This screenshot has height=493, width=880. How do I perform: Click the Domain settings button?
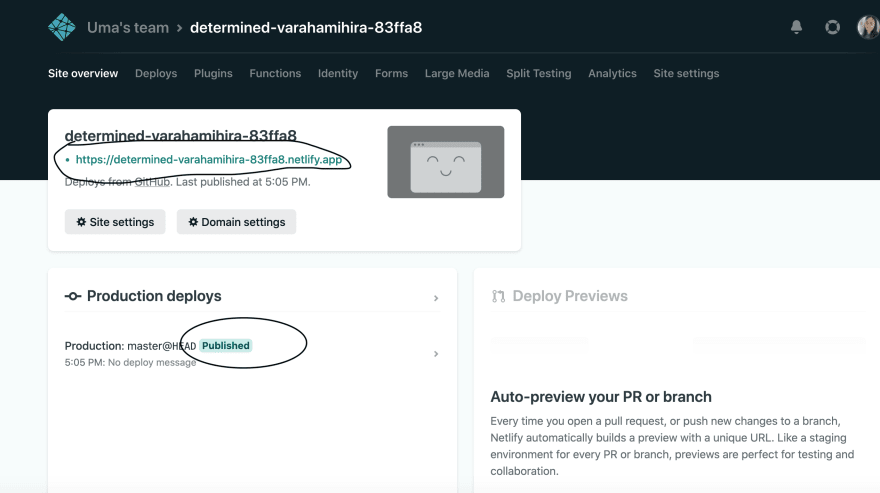pyautogui.click(x=236, y=222)
